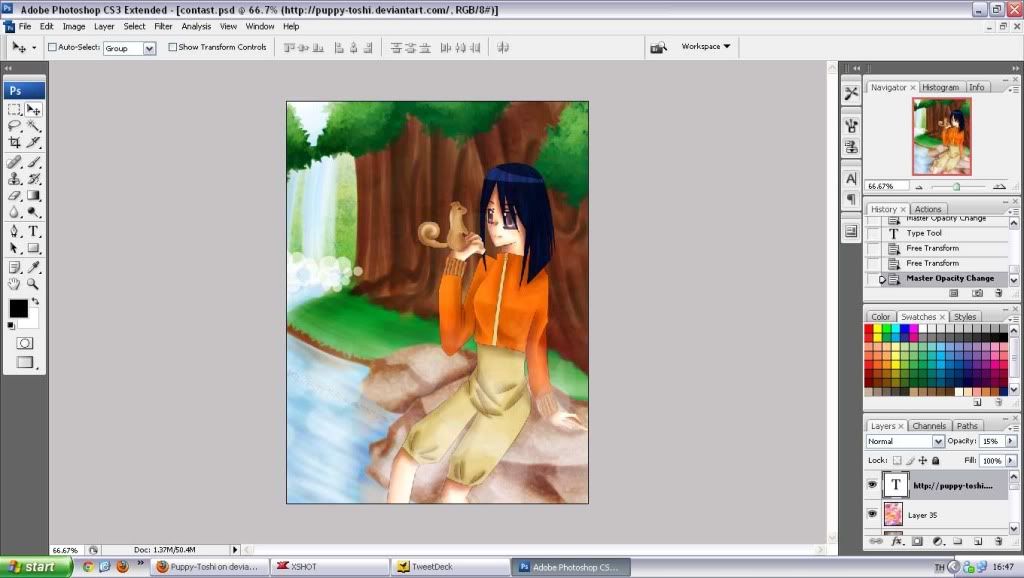The image size is (1024, 578).
Task: Select the Eyedropper tool
Action: pos(33,267)
